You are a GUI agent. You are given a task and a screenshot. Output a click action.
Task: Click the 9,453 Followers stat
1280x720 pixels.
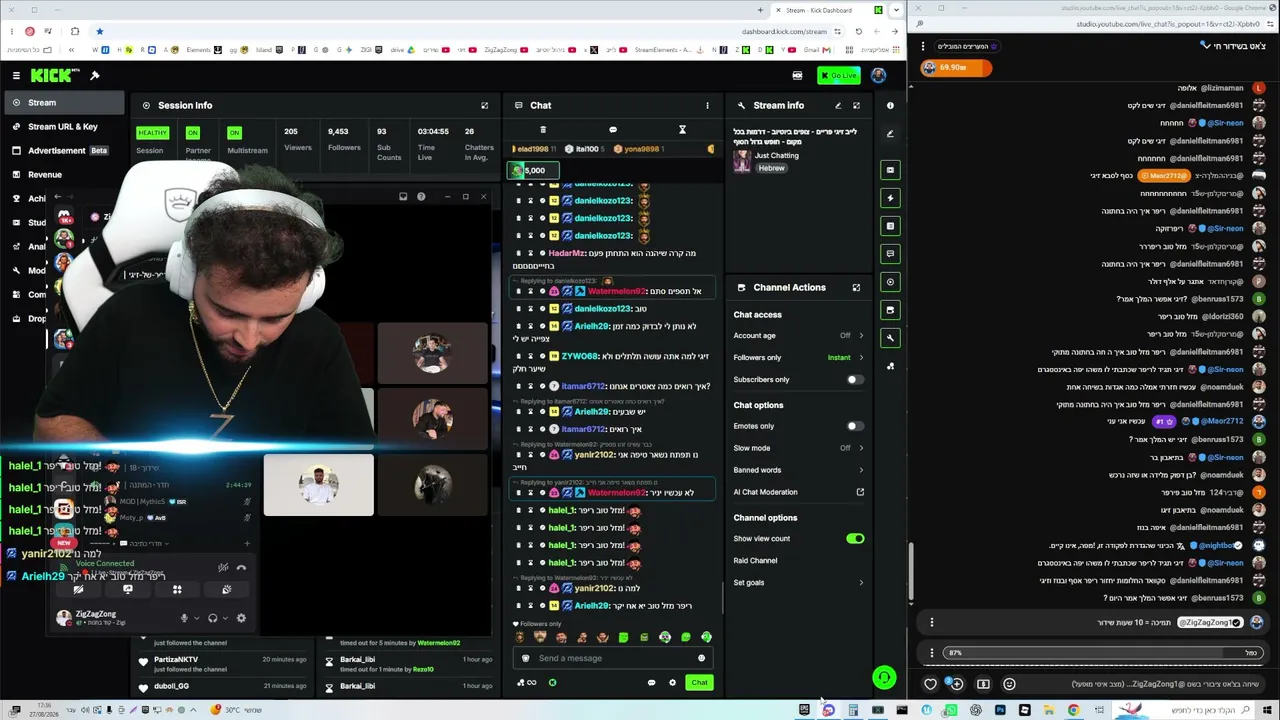pyautogui.click(x=343, y=139)
